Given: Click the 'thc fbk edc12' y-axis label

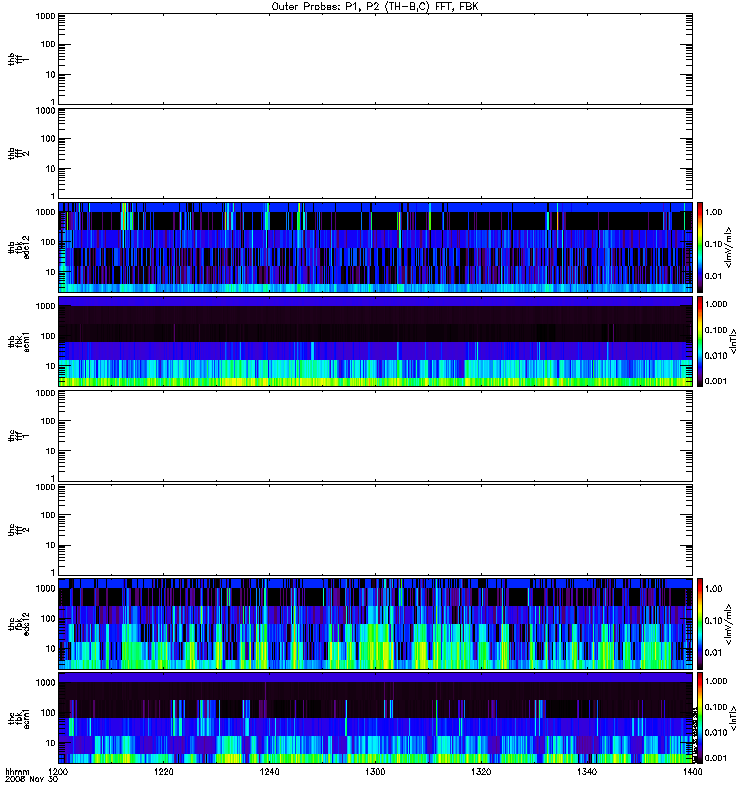Looking at the screenshot, I should [x=18, y=624].
